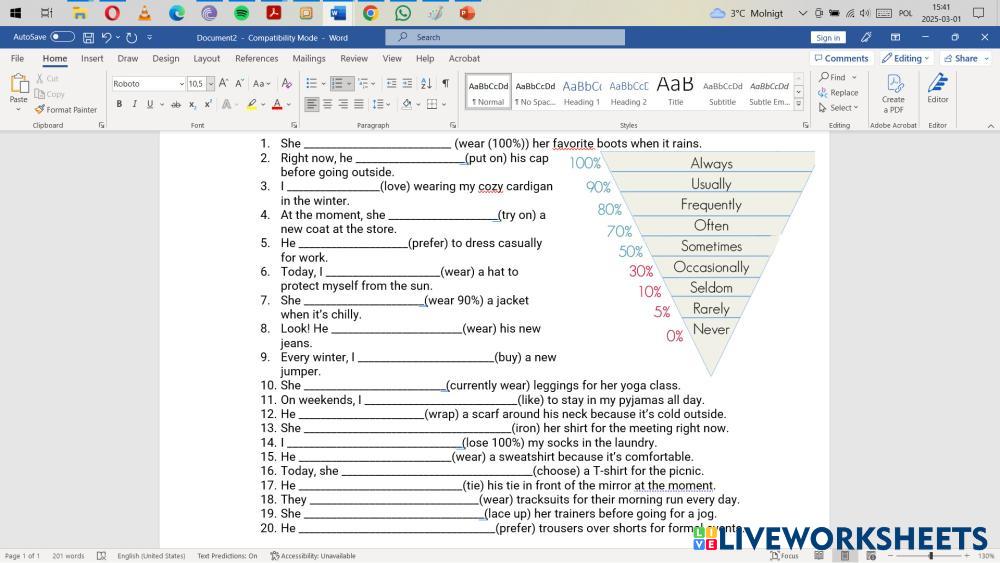Open the Editing mode dropdown
This screenshot has height=563, width=1000.
pos(906,59)
